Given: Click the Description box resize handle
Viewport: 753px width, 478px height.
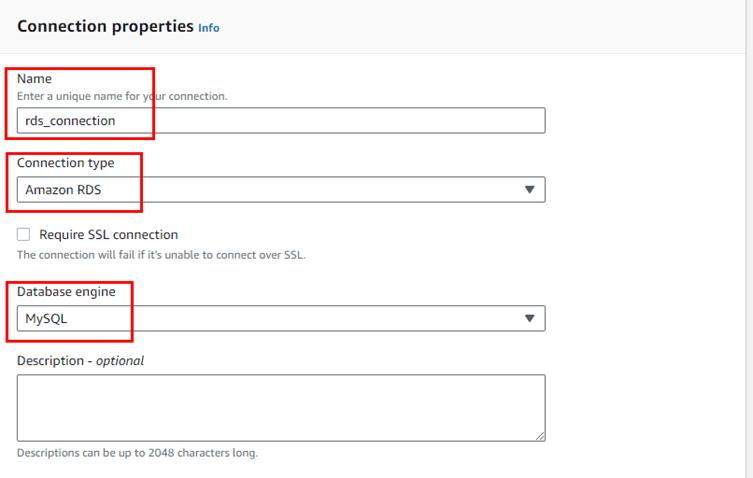Looking at the screenshot, I should tap(540, 436).
